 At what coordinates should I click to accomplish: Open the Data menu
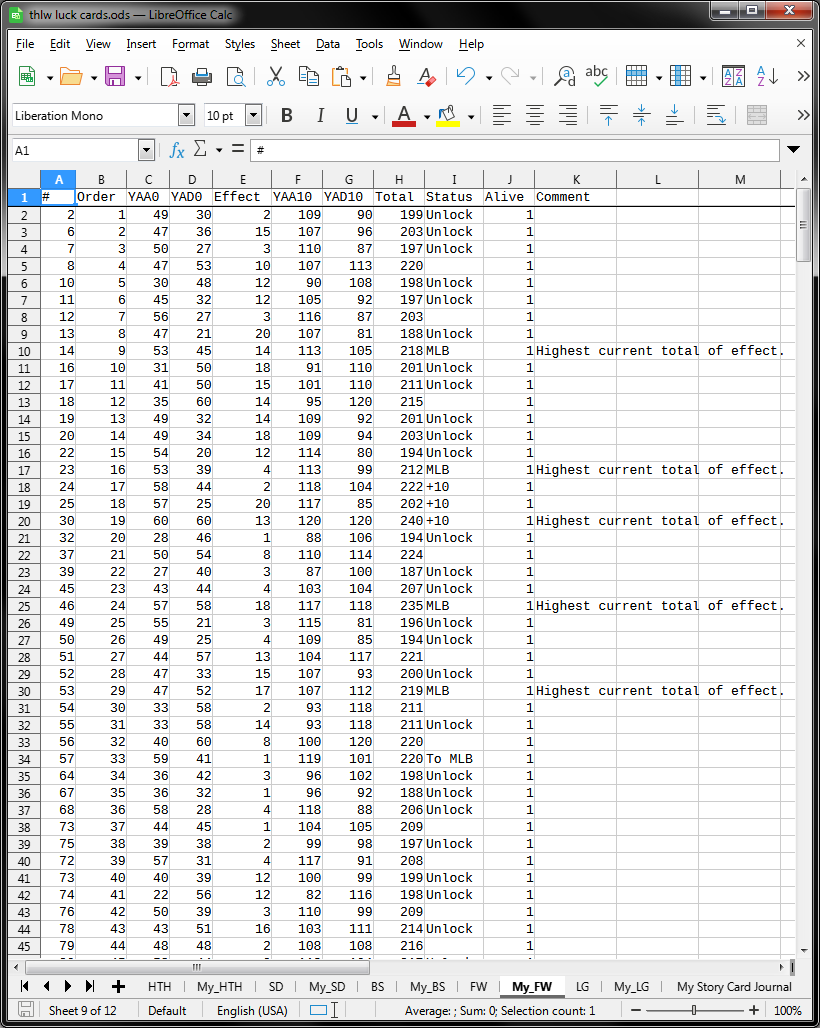327,44
